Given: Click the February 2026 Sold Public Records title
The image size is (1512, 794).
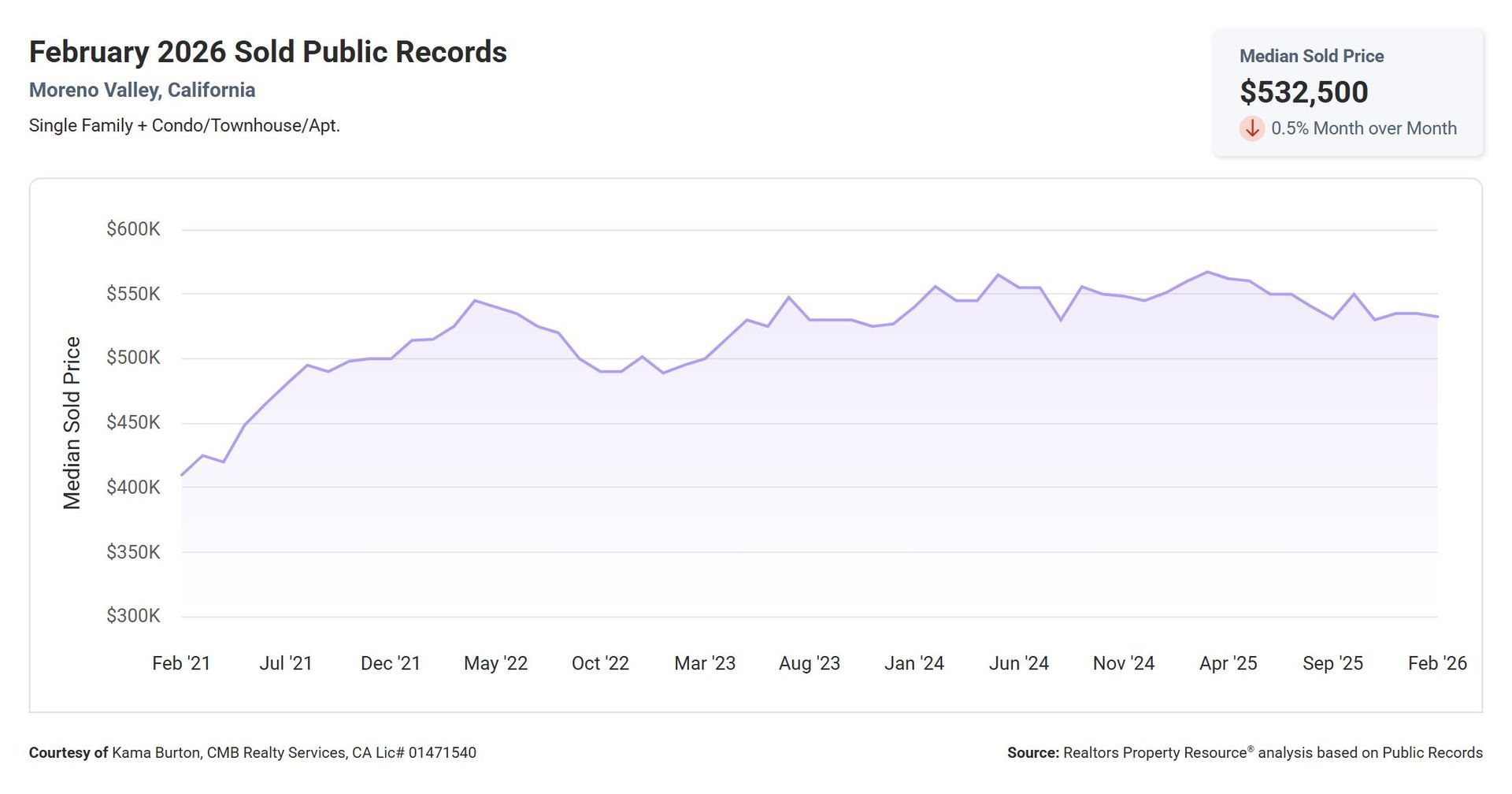Looking at the screenshot, I should [268, 52].
